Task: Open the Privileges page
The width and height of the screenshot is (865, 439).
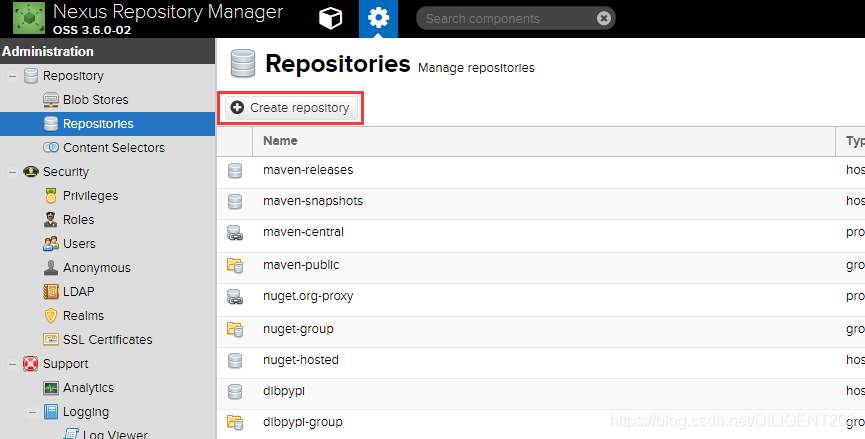Action: click(90, 196)
